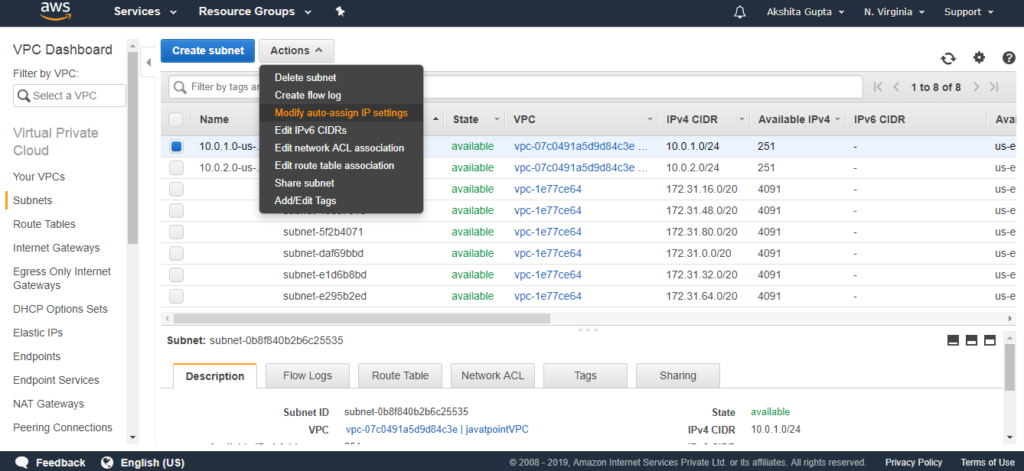
Task: Switch to the Network ACL tab
Action: pos(492,376)
